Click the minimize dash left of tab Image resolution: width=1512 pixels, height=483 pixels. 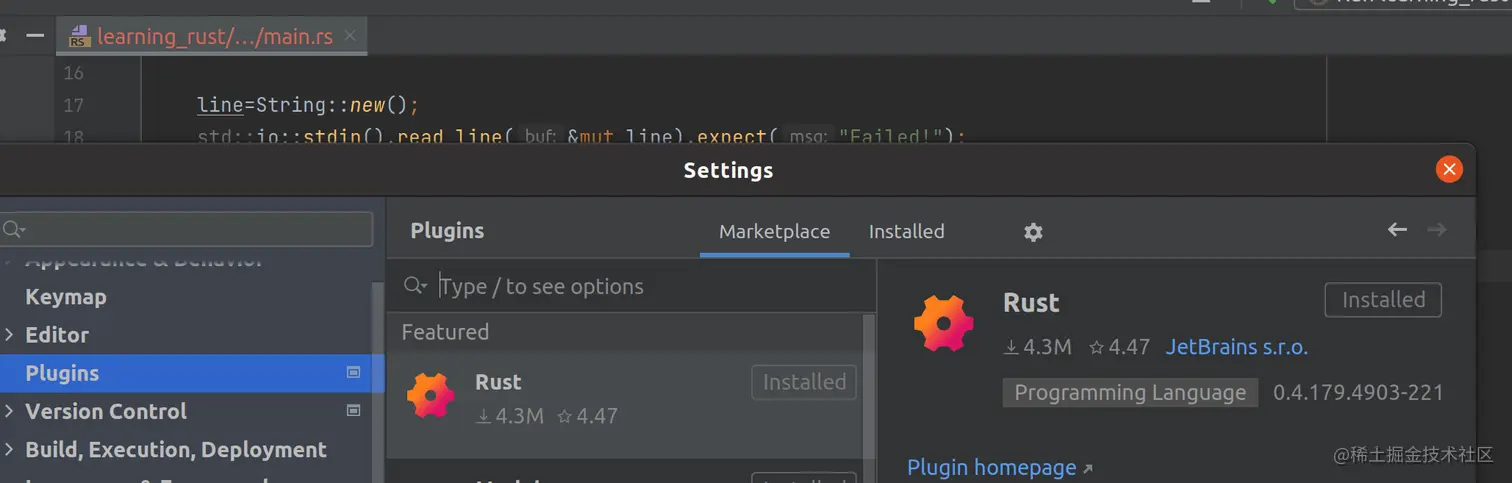point(35,35)
